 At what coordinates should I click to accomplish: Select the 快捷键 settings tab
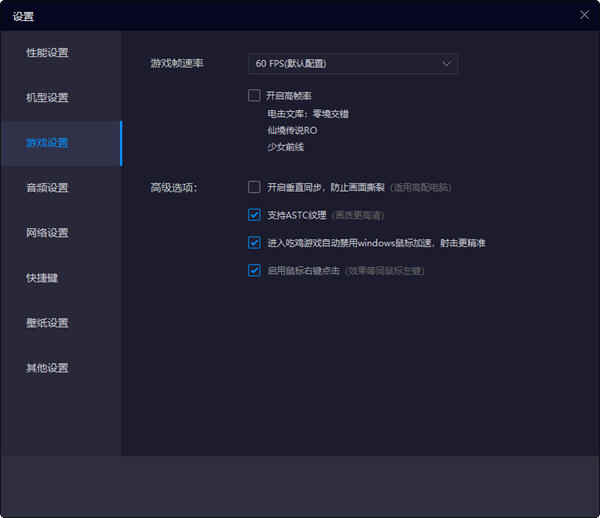42,278
